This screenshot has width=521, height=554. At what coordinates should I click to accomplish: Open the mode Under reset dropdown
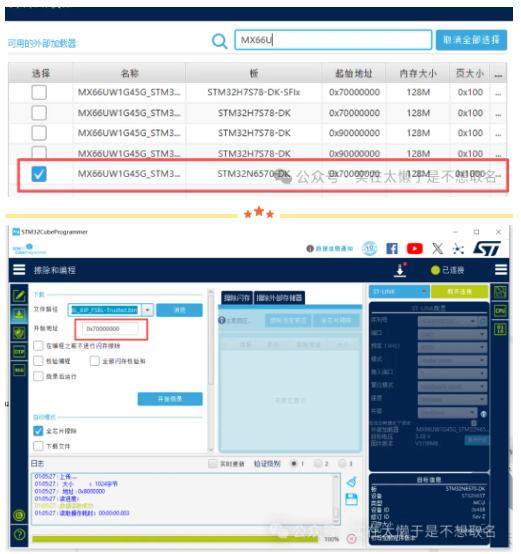(x=452, y=360)
